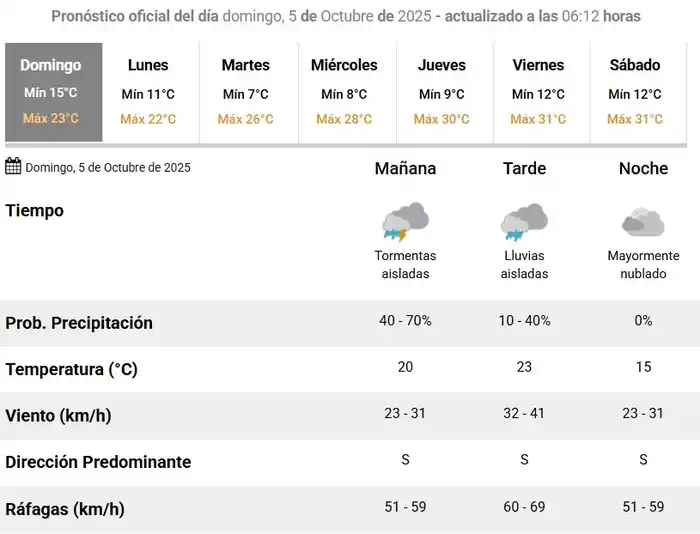This screenshot has width=700, height=534.
Task: Click the Mañana column header
Action: [405, 168]
